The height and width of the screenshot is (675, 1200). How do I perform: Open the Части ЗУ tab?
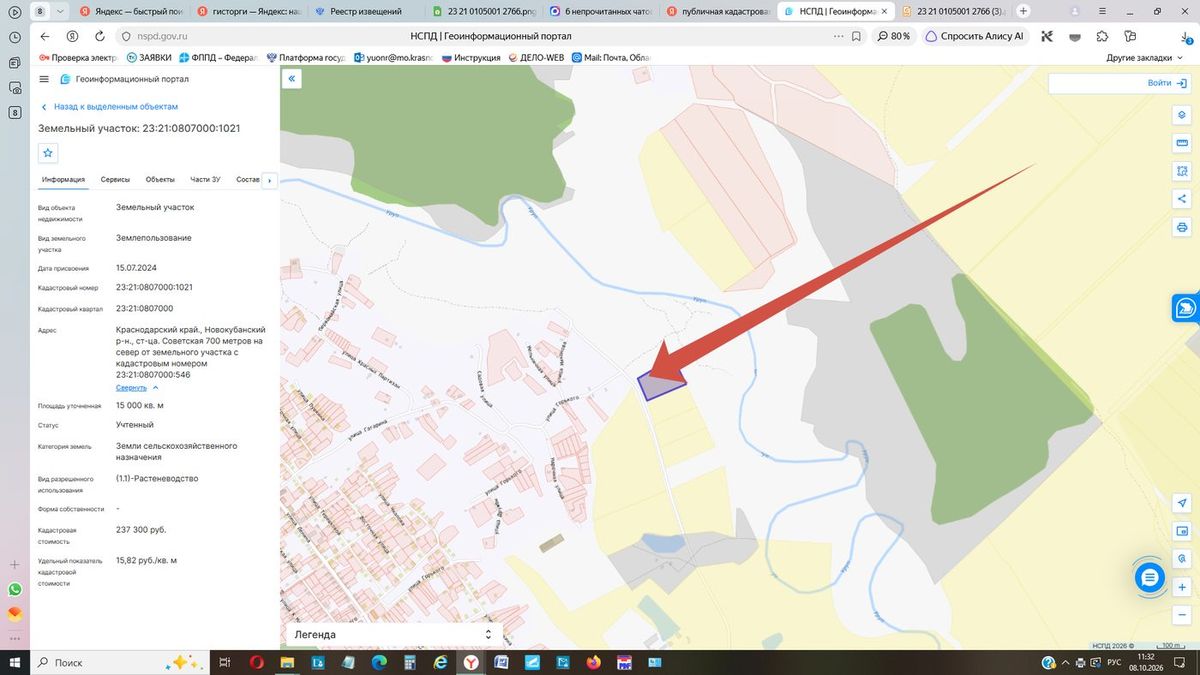(205, 180)
